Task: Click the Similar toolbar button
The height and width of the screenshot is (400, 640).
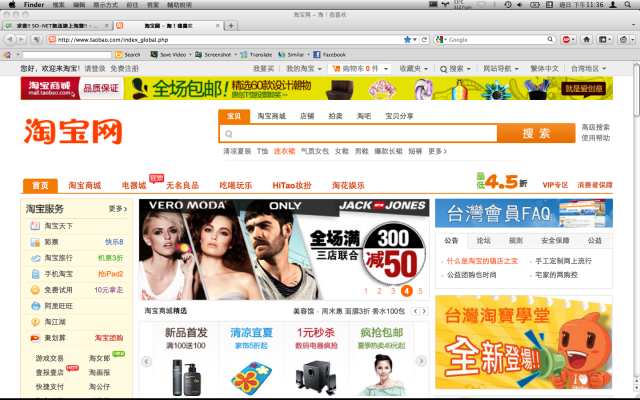Action: (291, 54)
